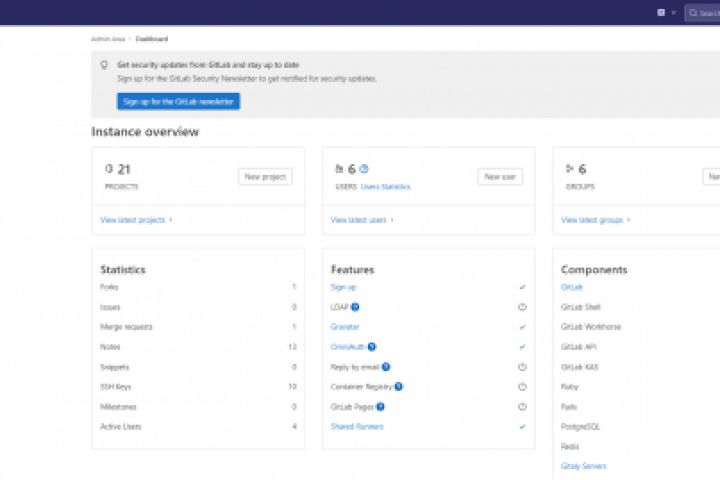This screenshot has height=480, width=720.
Task: Open the Gravatar feature link
Action: 344,327
